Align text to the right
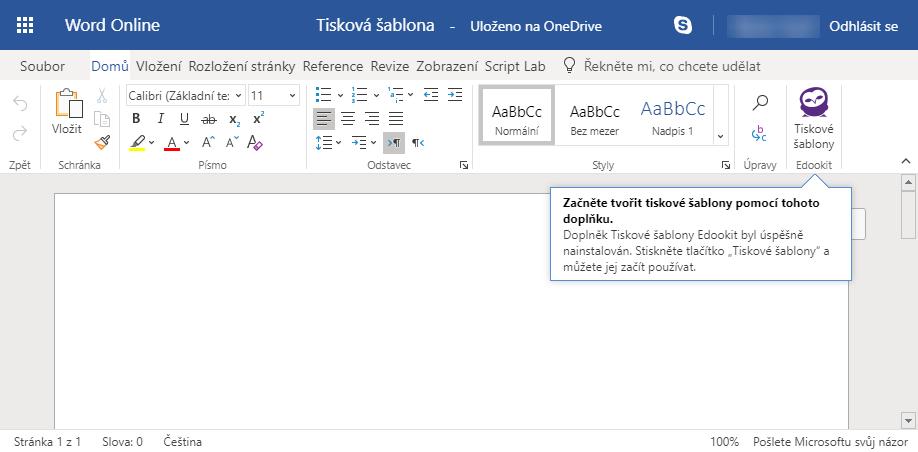Image resolution: width=918 pixels, height=452 pixels. tap(372, 119)
